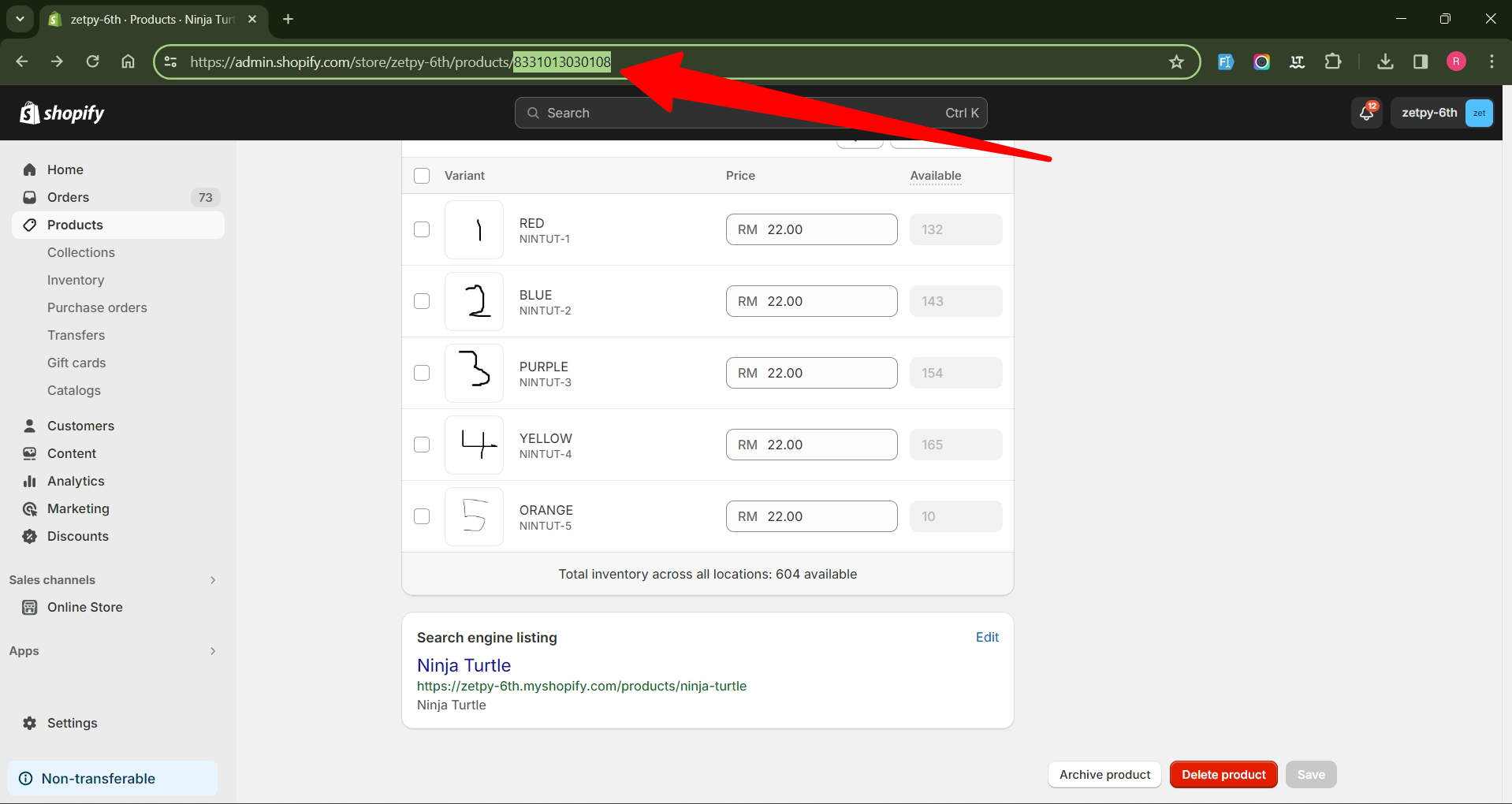Click the ninja-turtle myshopify URL
This screenshot has width=1512, height=804.
582,686
